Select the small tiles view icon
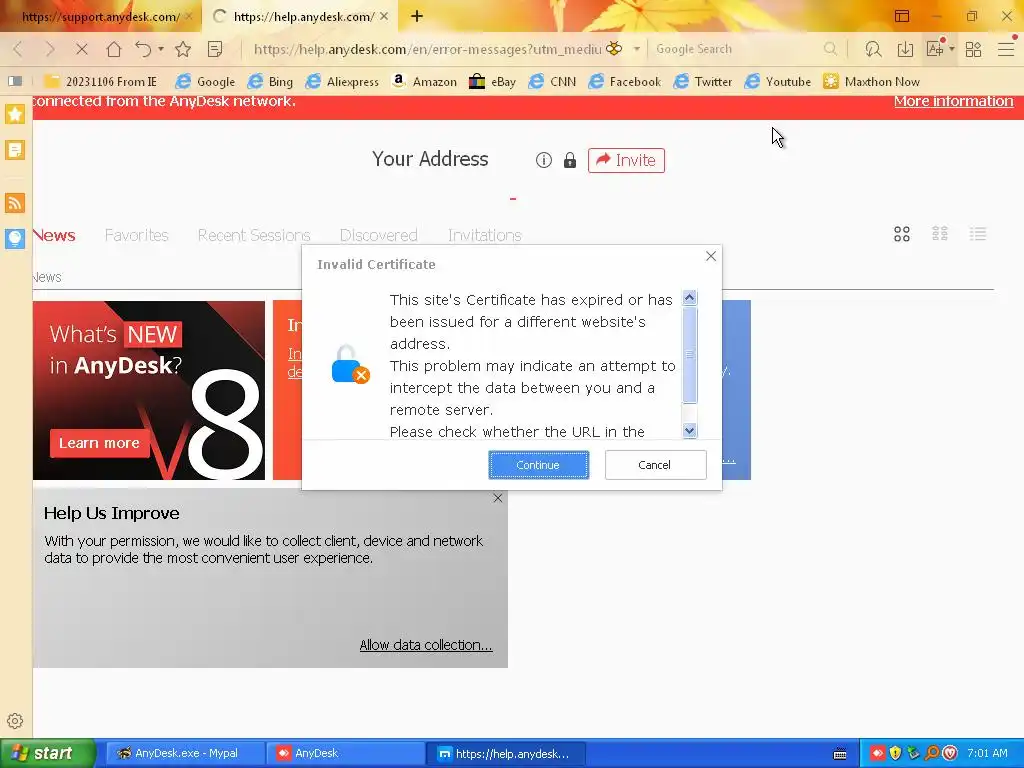Image resolution: width=1024 pixels, height=768 pixels. click(940, 234)
